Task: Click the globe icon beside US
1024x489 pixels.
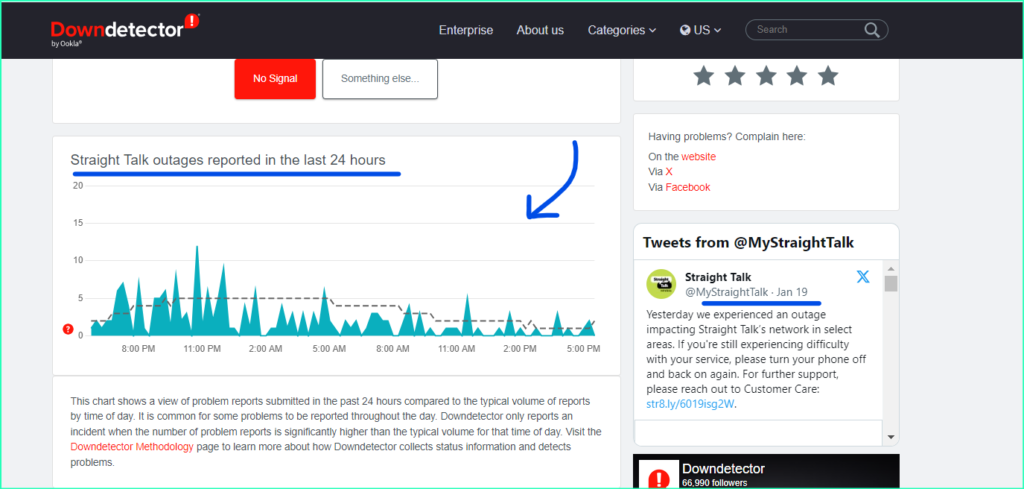Action: pos(685,30)
